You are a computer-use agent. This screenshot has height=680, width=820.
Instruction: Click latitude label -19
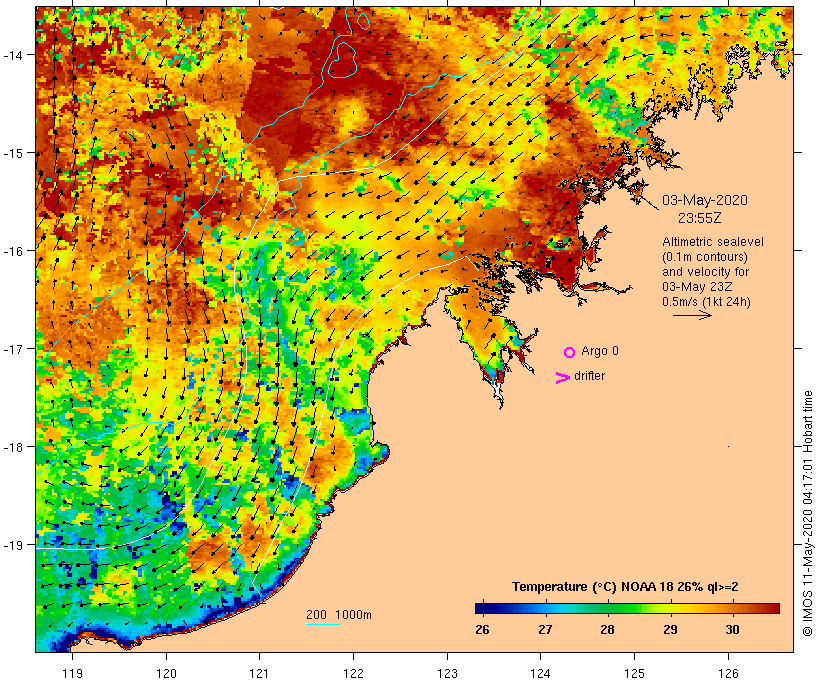pyautogui.click(x=12, y=545)
